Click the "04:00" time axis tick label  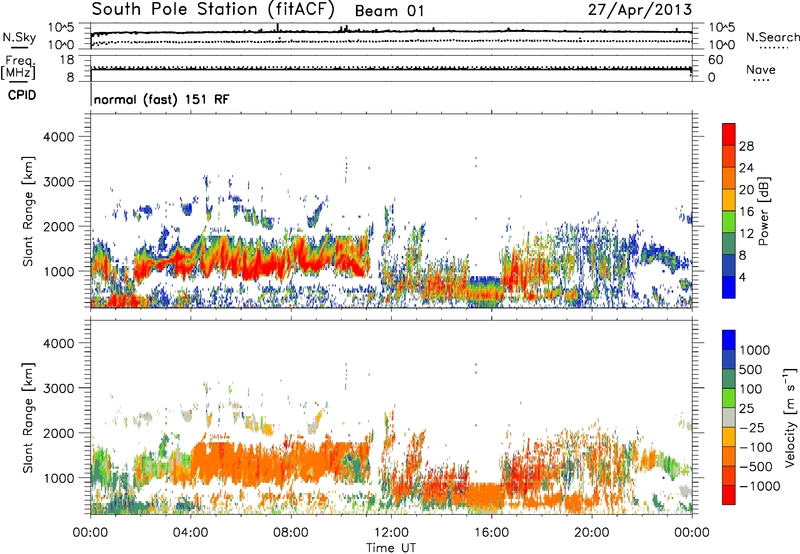pyautogui.click(x=190, y=533)
